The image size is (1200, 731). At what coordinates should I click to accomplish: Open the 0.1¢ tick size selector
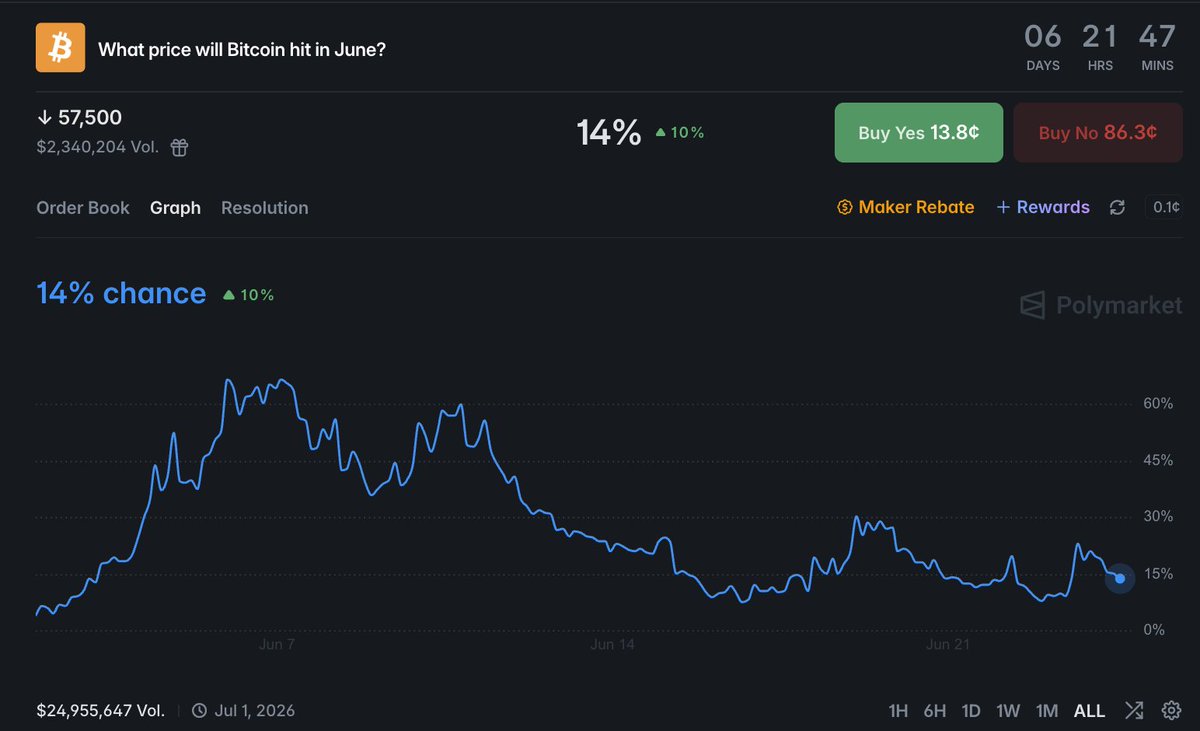click(1165, 207)
